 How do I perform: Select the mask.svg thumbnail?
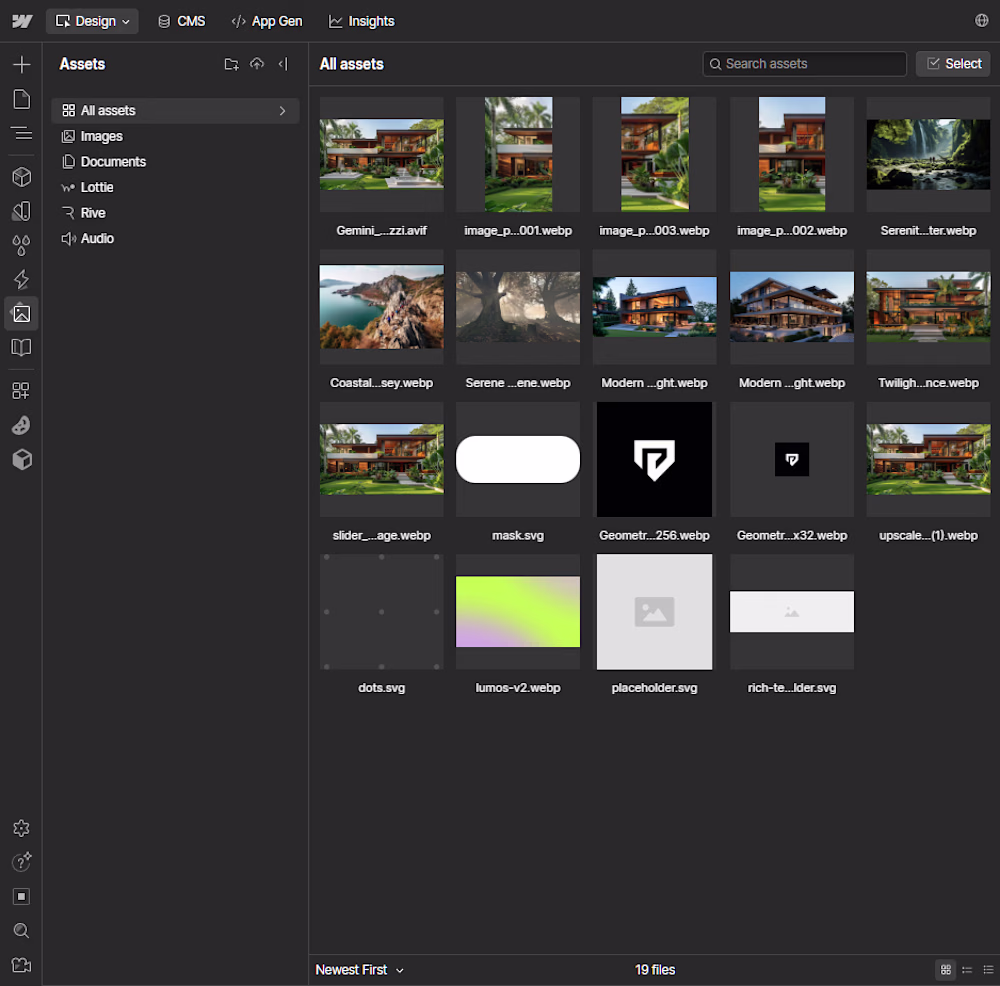[x=518, y=459]
